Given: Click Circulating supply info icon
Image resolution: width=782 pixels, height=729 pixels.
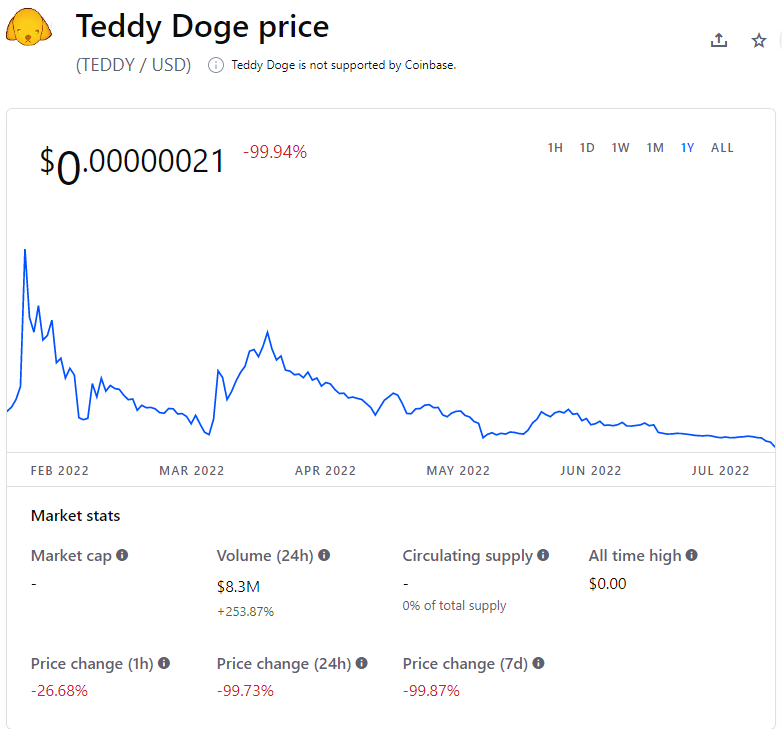Looking at the screenshot, I should [x=543, y=555].
